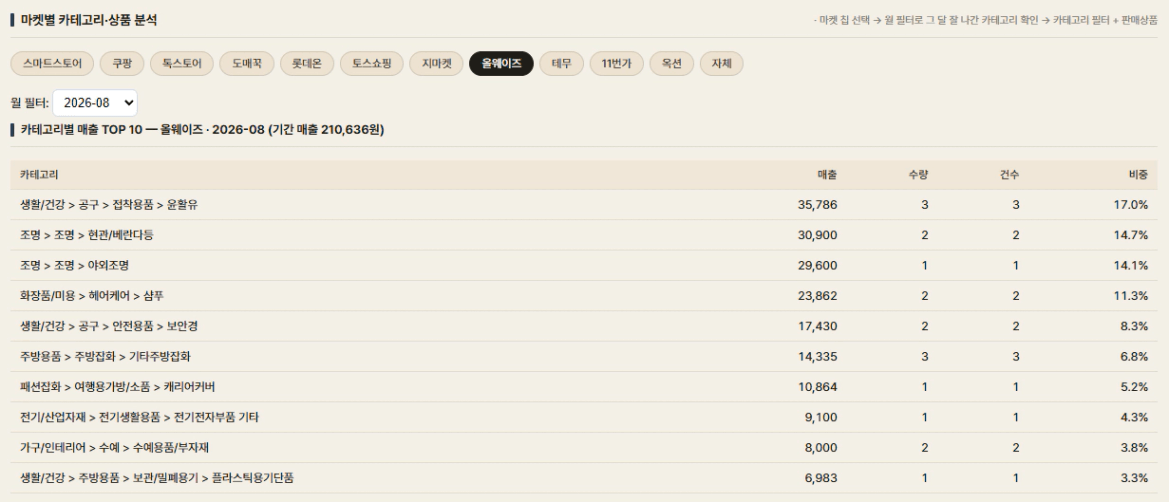1169x502 pixels.
Task: Select the 샴푸 category row
Action: point(584,295)
